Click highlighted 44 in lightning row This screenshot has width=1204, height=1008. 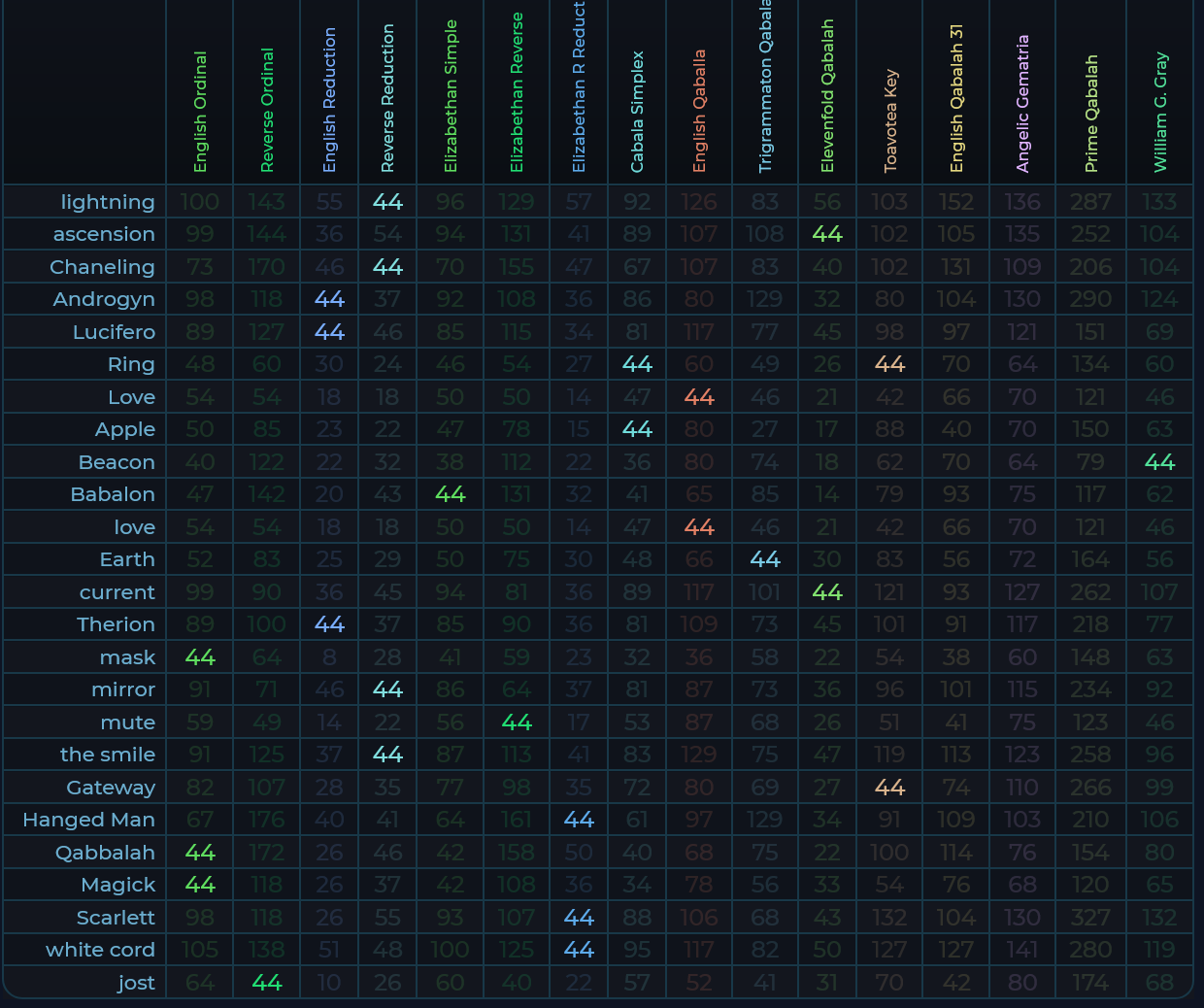[x=387, y=202]
